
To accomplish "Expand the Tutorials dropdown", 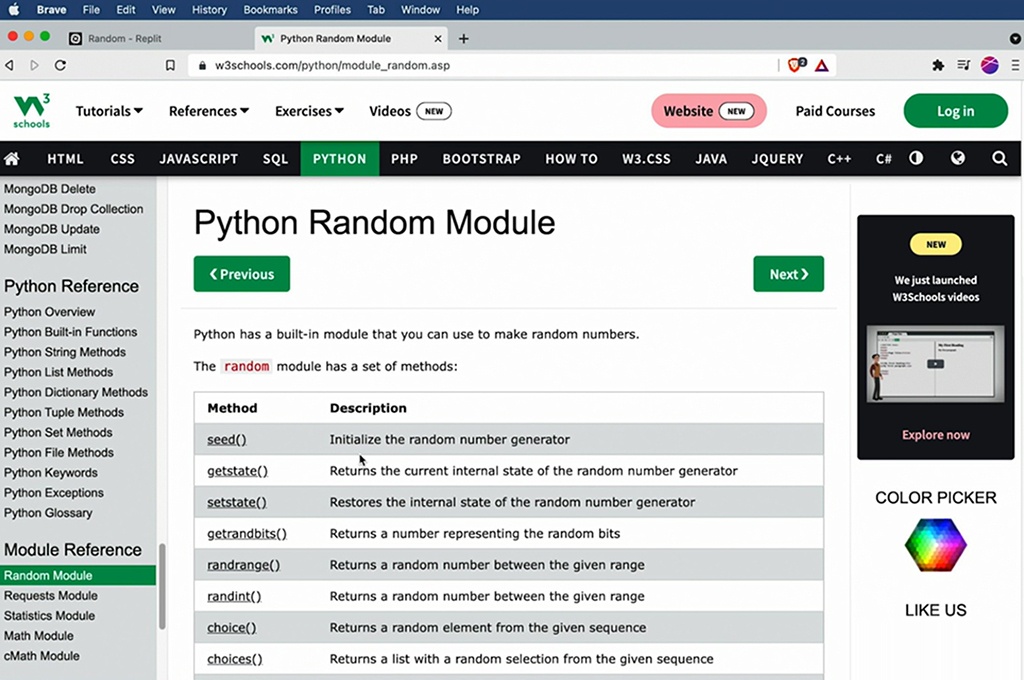I will 109,111.
